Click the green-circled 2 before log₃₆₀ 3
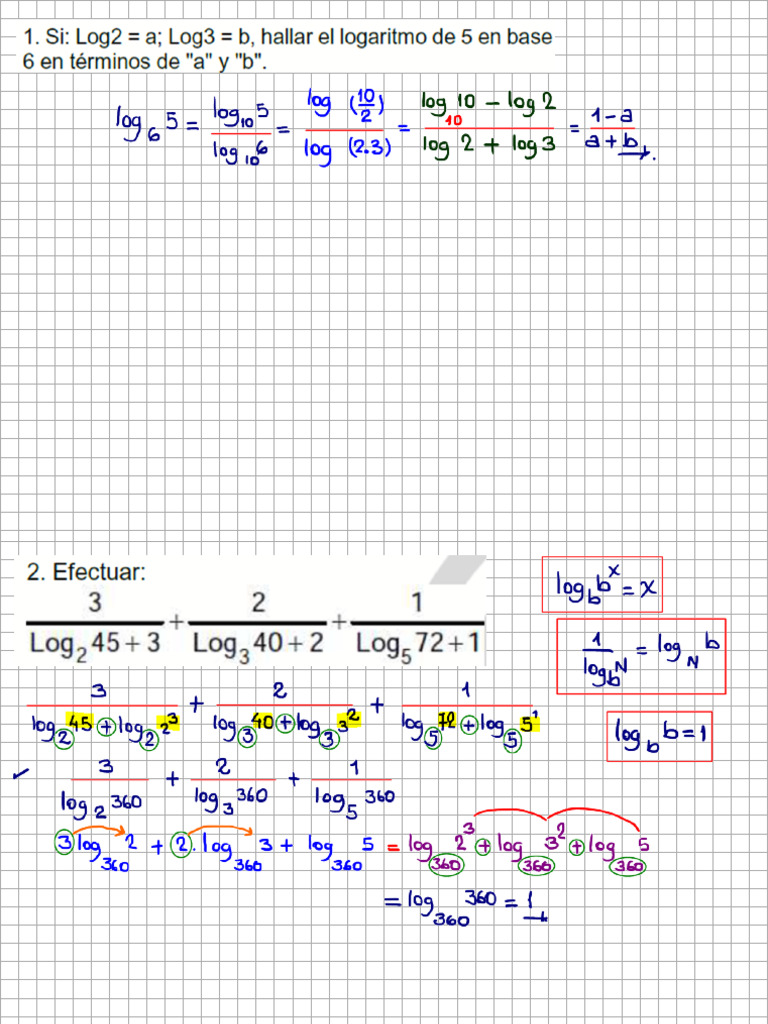Viewport: 768px width, 1024px height. [181, 843]
